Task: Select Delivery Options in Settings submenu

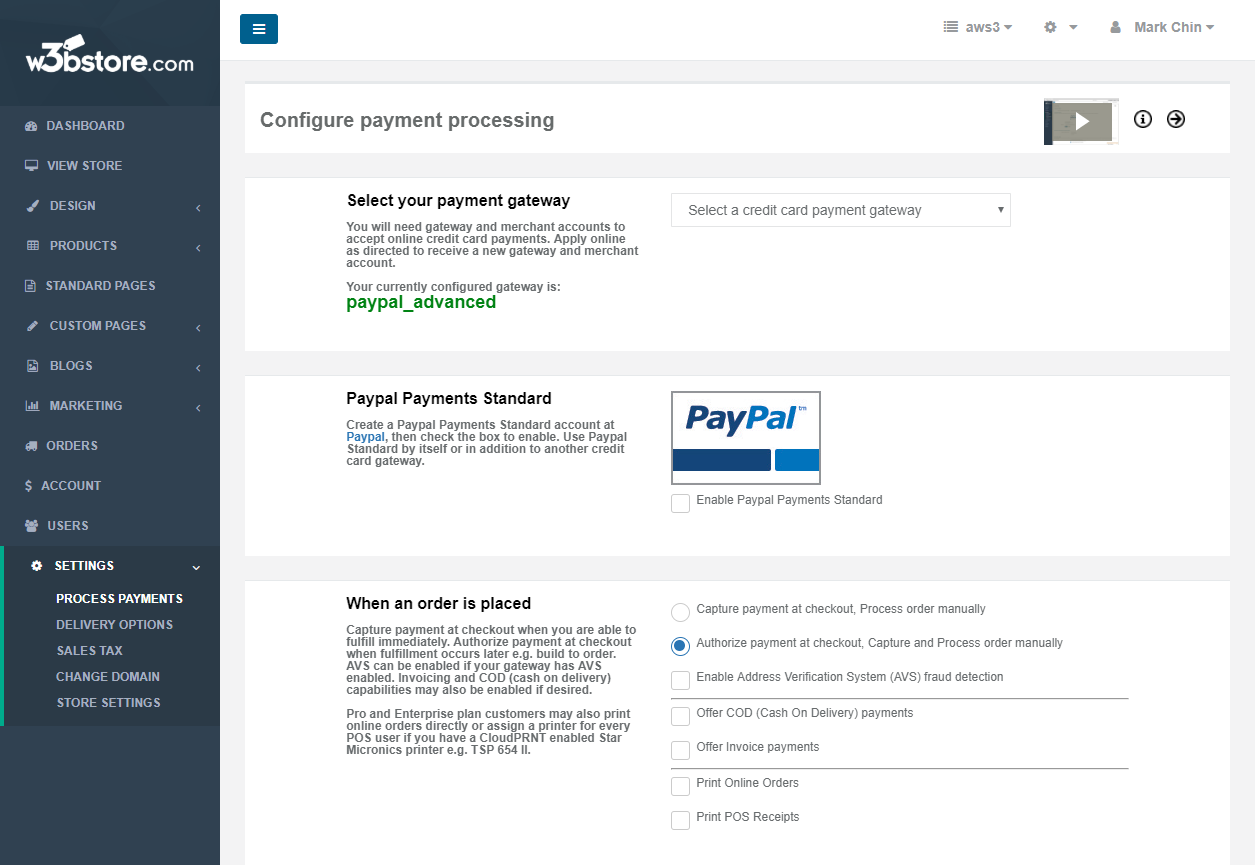Action: pyautogui.click(x=114, y=624)
